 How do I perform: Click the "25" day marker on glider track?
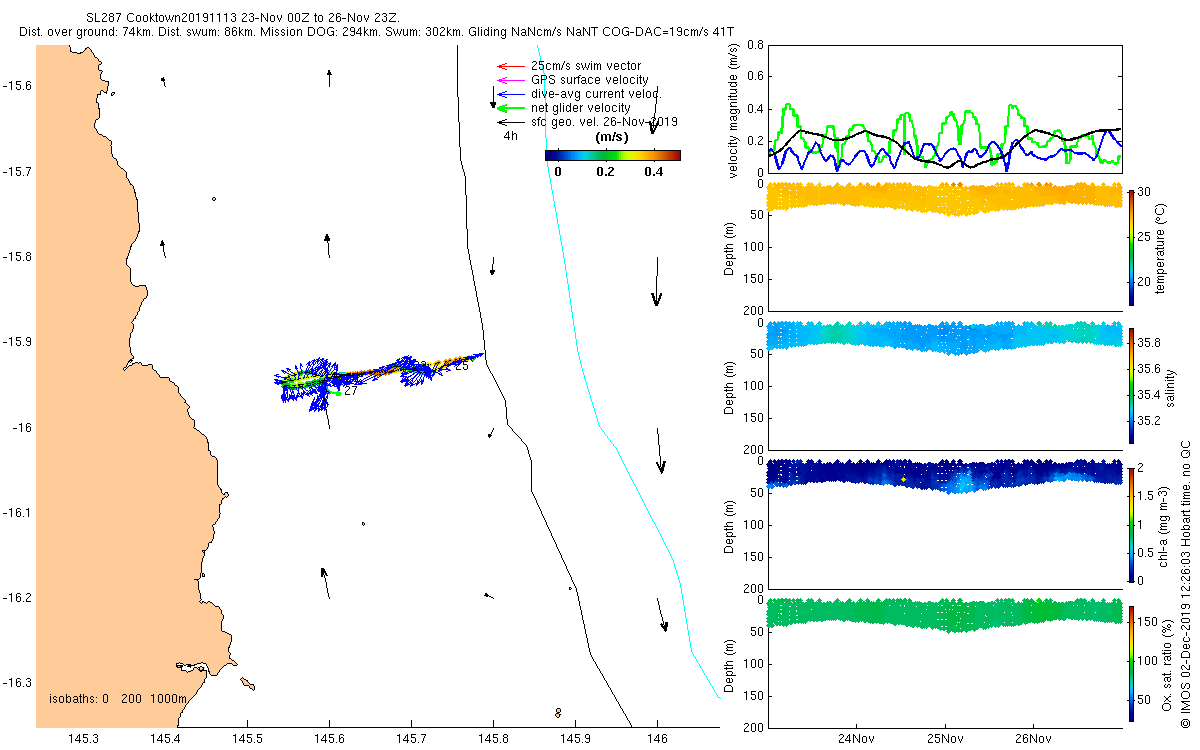click(x=462, y=366)
